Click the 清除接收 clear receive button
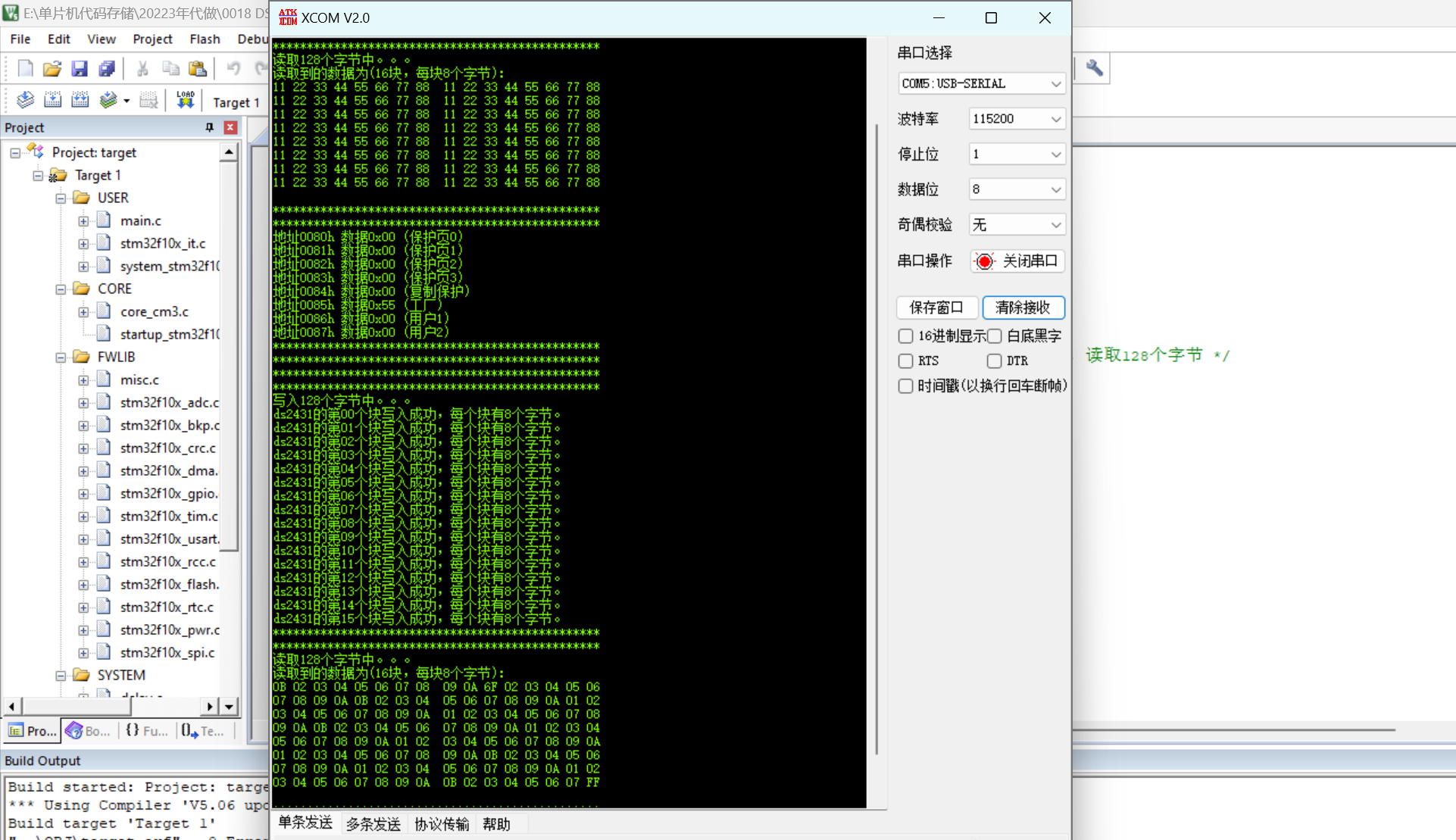 pyautogui.click(x=1024, y=307)
